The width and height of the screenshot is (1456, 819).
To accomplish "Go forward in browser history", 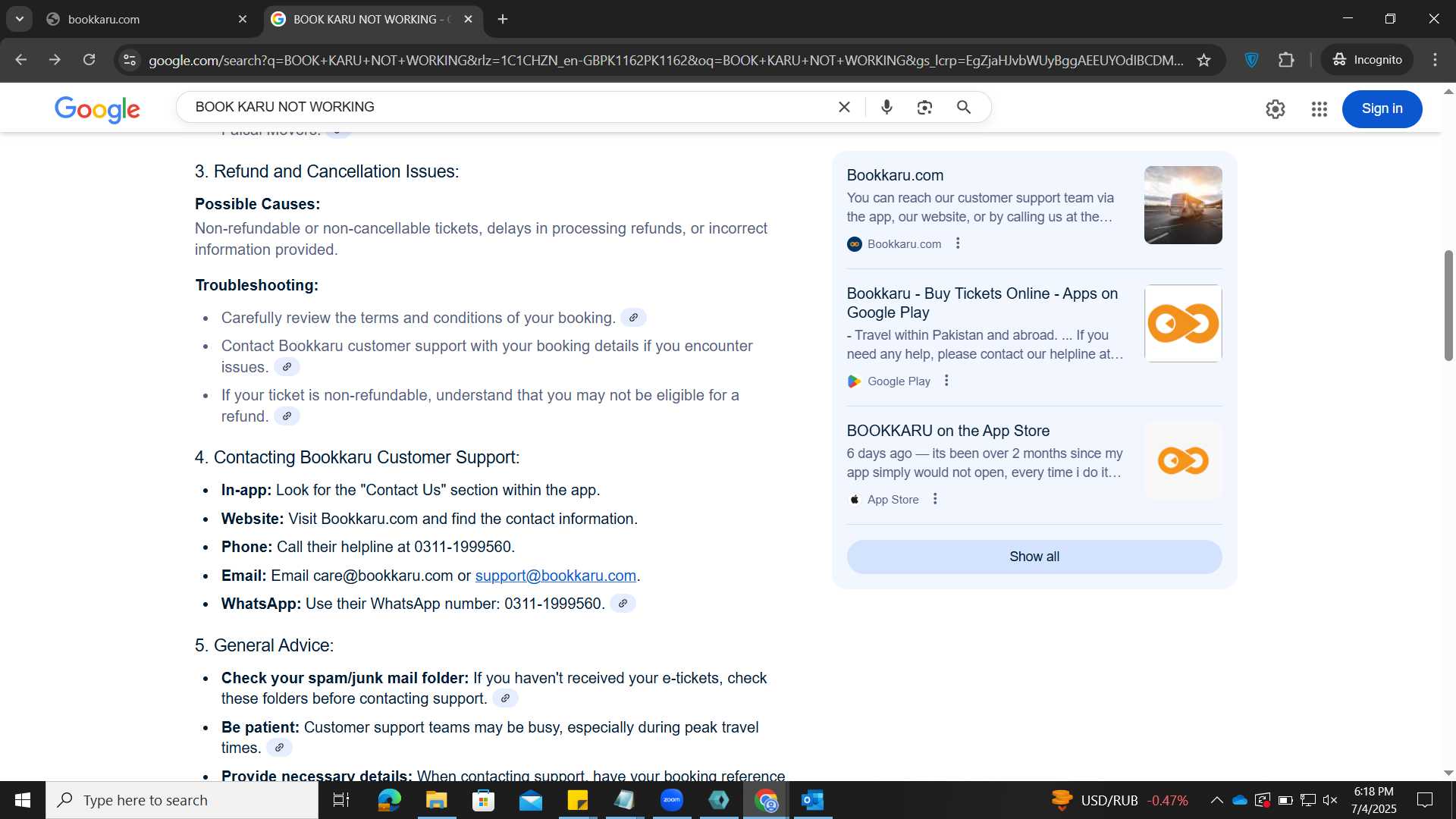I will [55, 60].
